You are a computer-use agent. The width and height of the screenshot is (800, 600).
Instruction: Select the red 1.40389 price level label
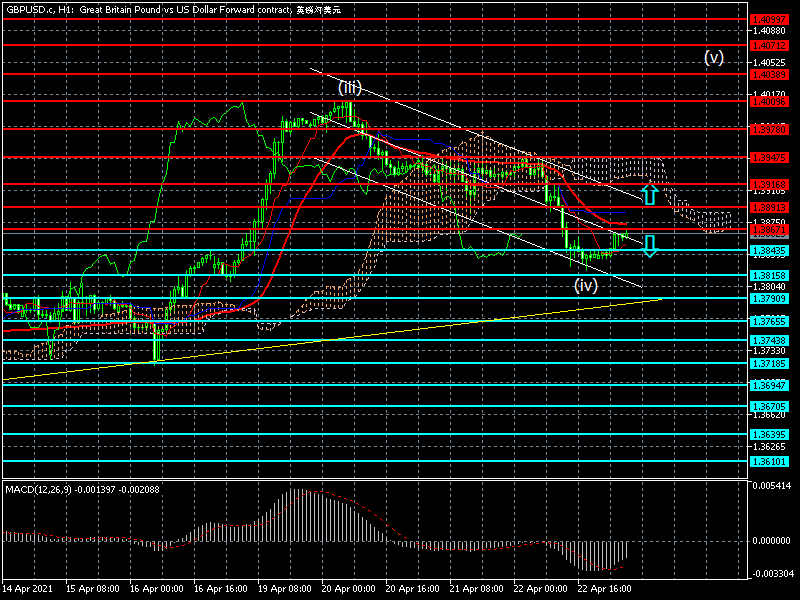(769, 74)
